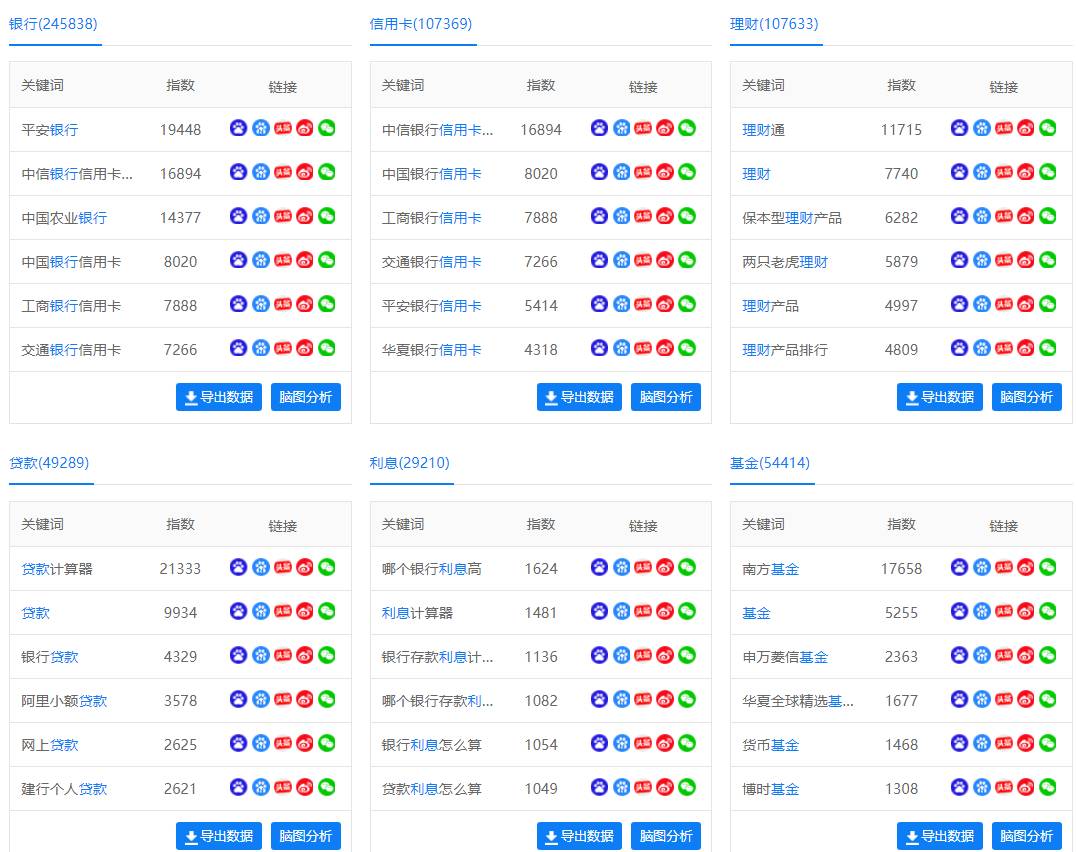The image size is (1076, 852).
Task: Open the WeChat icon for 保本型理财产品
Action: click(x=1047, y=216)
